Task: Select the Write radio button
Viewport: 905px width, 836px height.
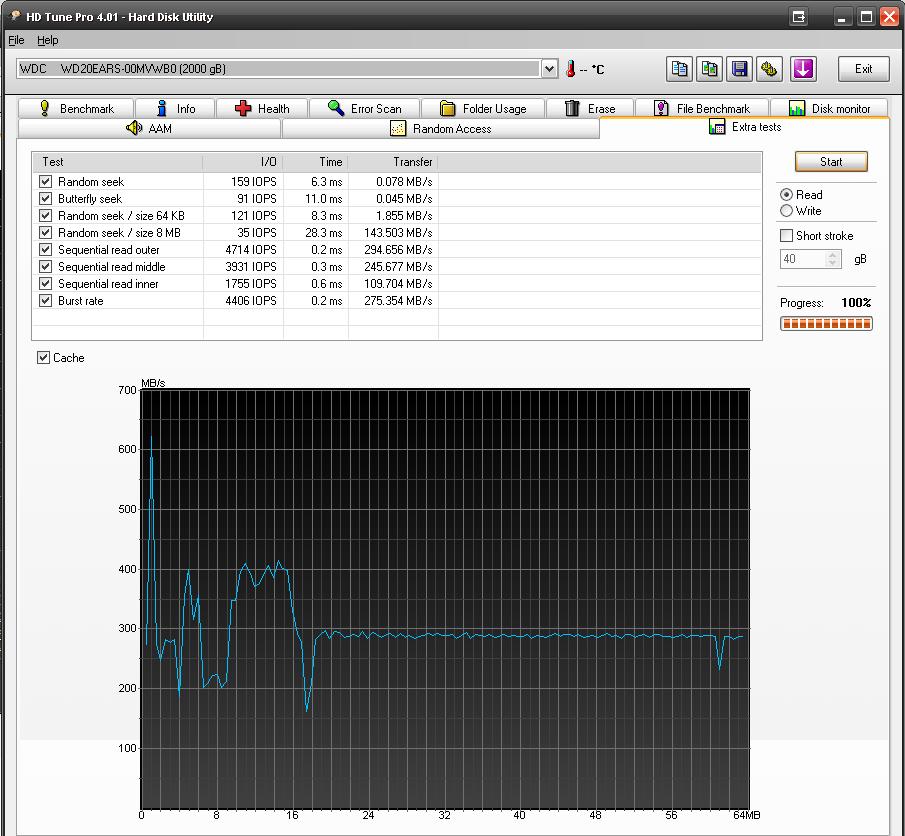Action: [x=786, y=211]
